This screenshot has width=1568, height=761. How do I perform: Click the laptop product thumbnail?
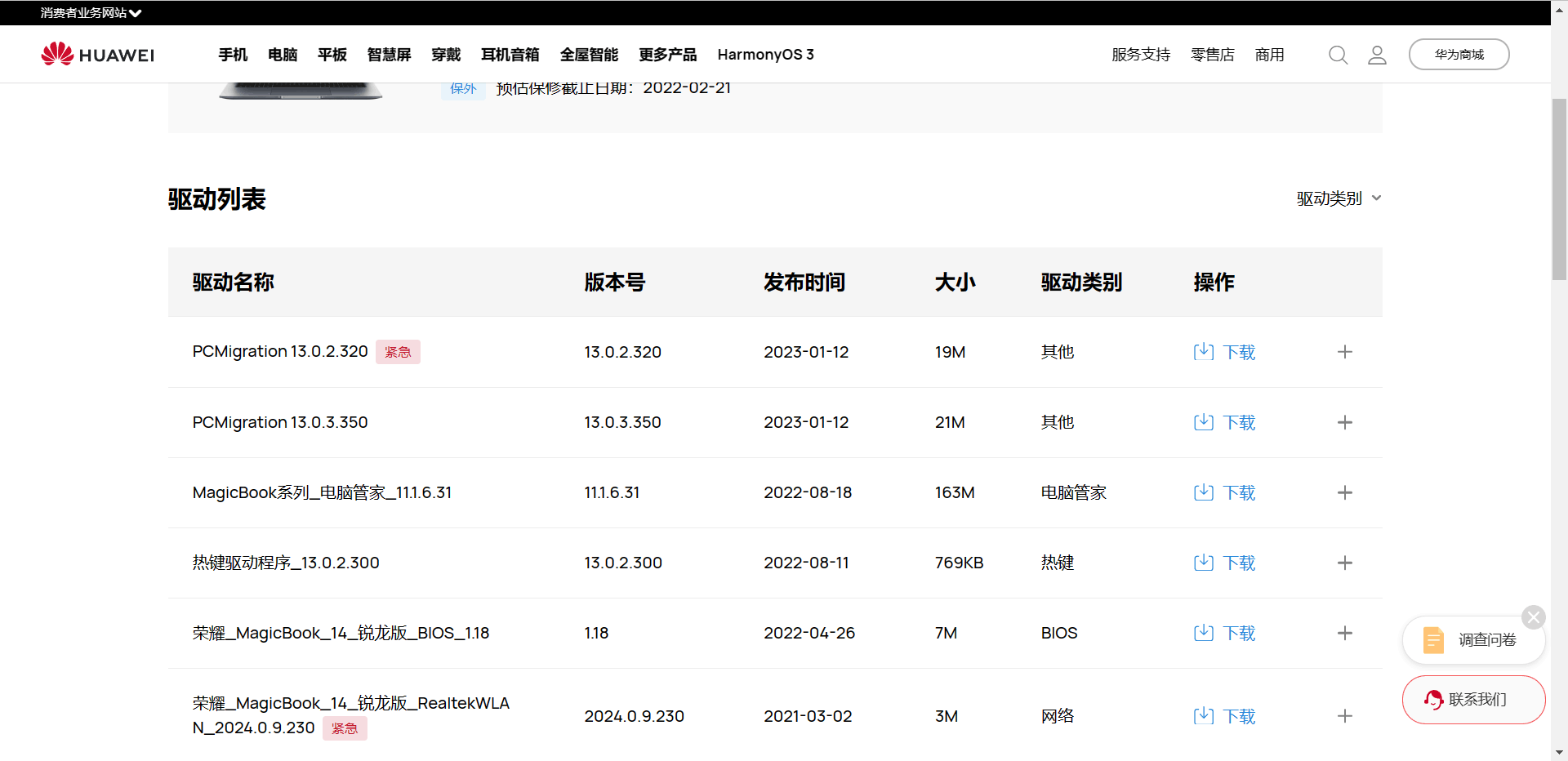(301, 91)
